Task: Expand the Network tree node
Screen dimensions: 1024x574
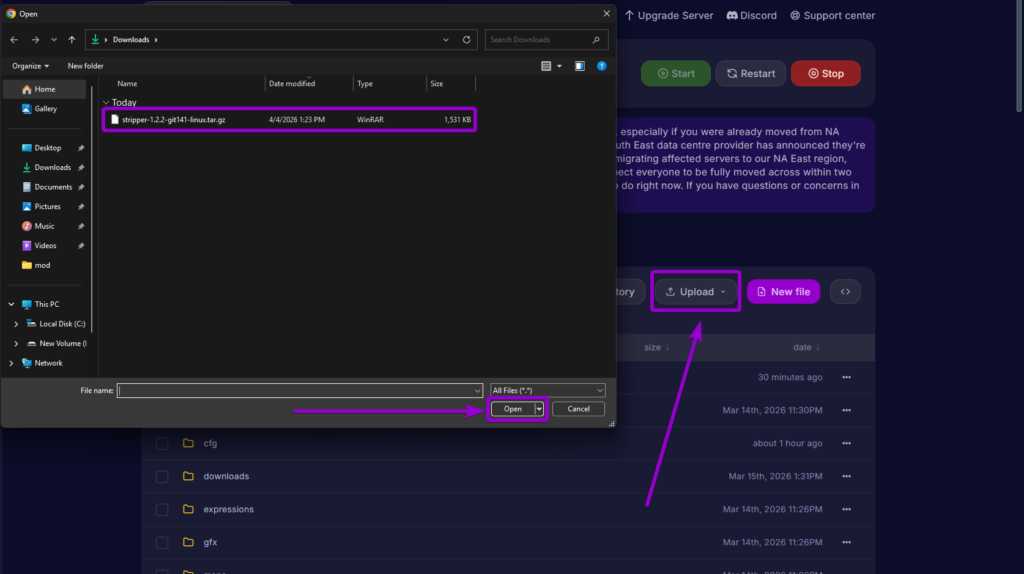Action: click(x=11, y=363)
